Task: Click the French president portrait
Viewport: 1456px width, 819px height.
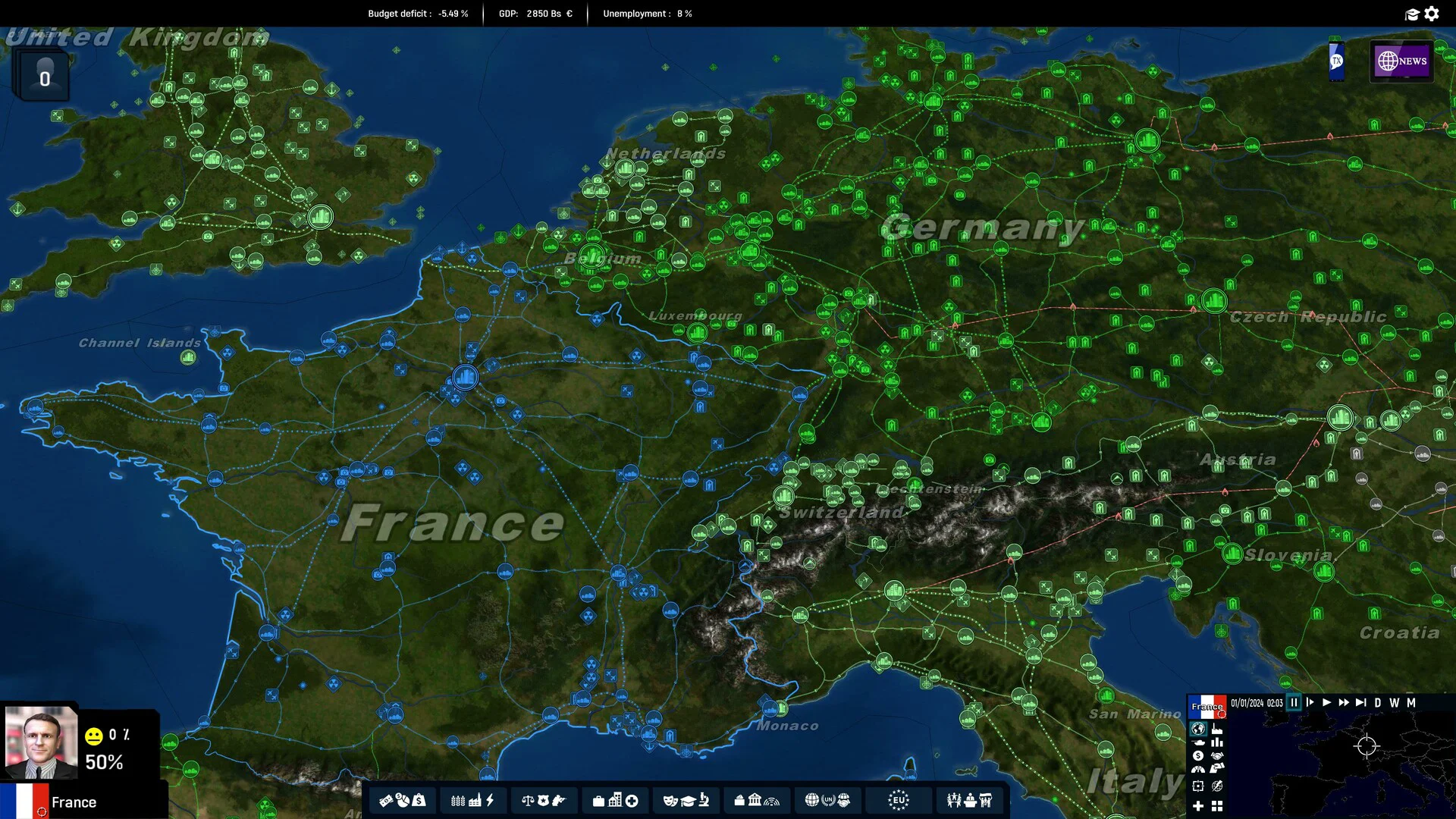Action: tap(41, 743)
